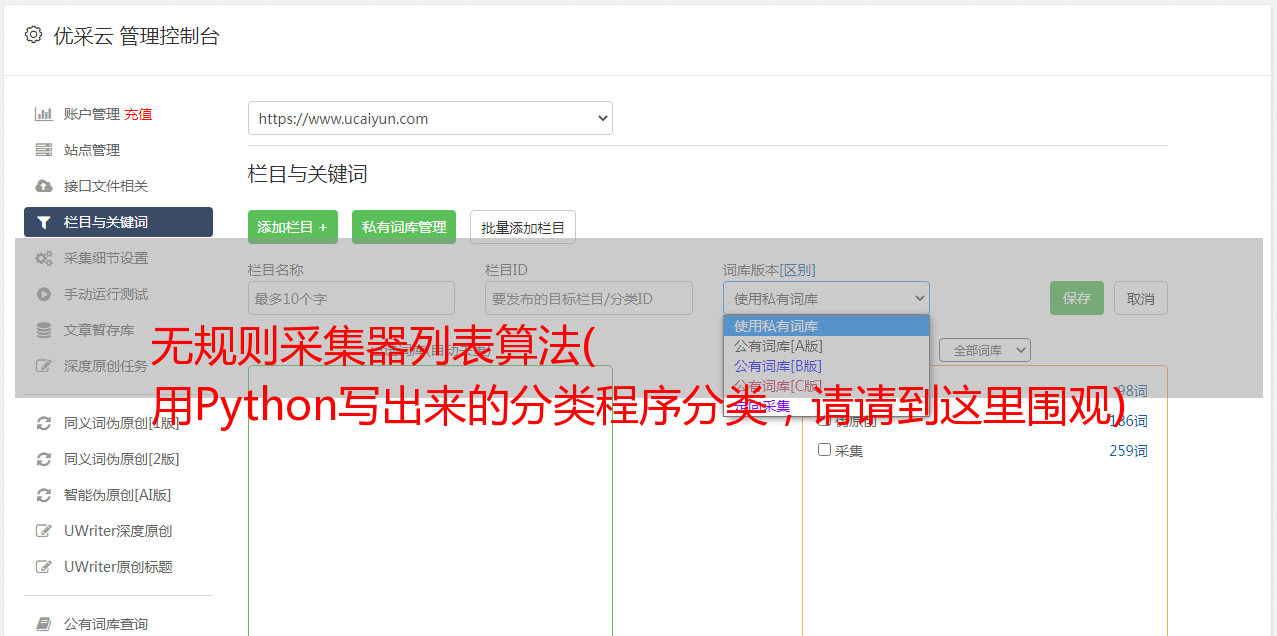The image size is (1277, 636).
Task: Click the play icon for 手动运行测试
Action: click(x=44, y=294)
